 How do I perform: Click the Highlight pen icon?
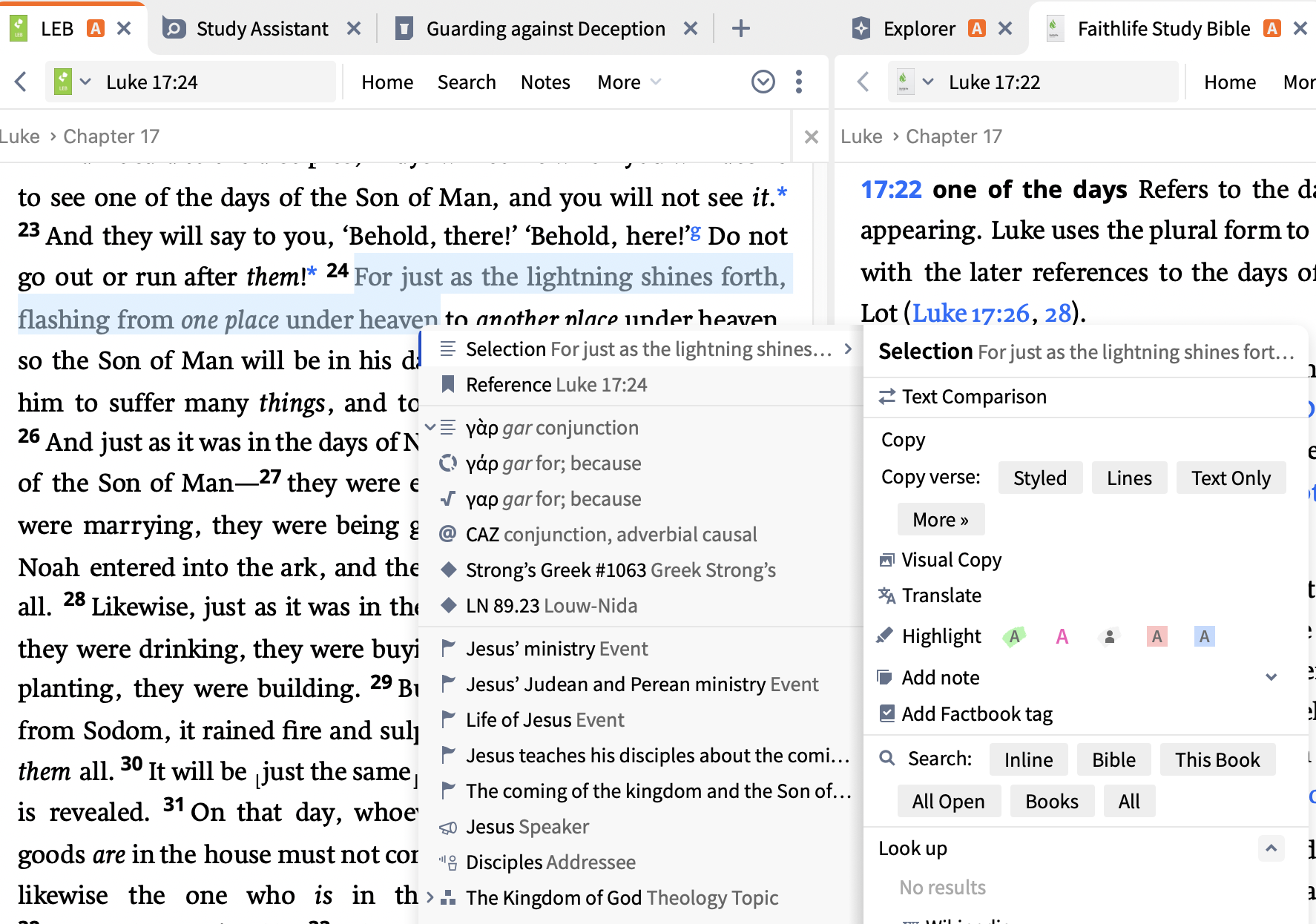click(x=884, y=636)
